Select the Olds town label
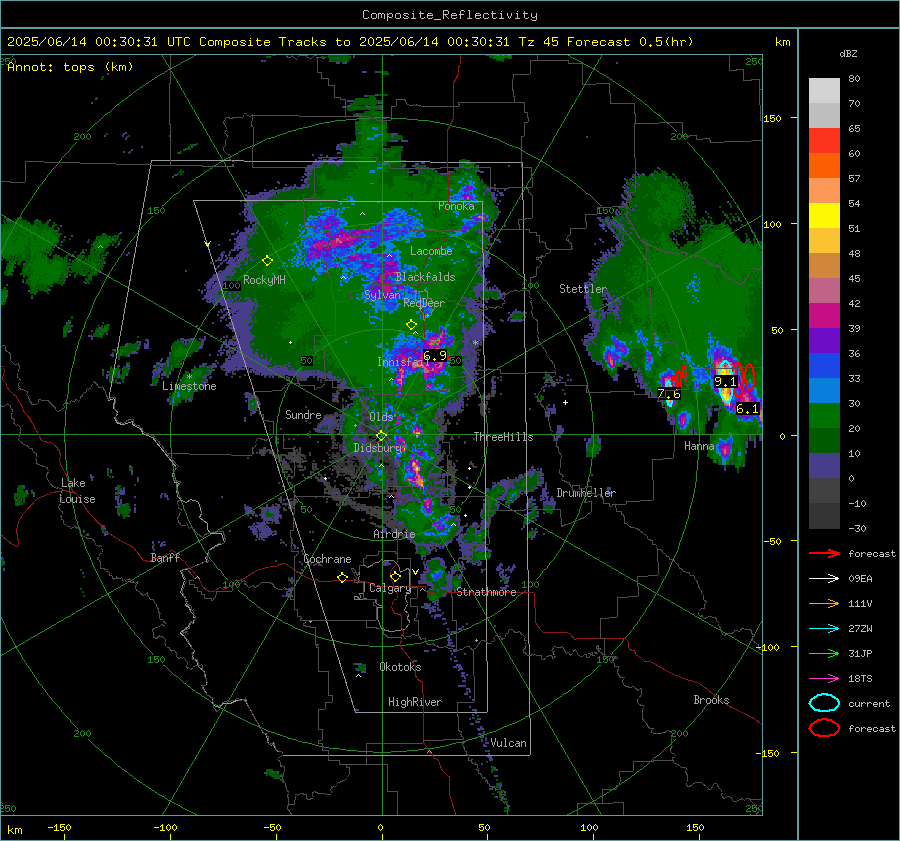 (x=381, y=416)
